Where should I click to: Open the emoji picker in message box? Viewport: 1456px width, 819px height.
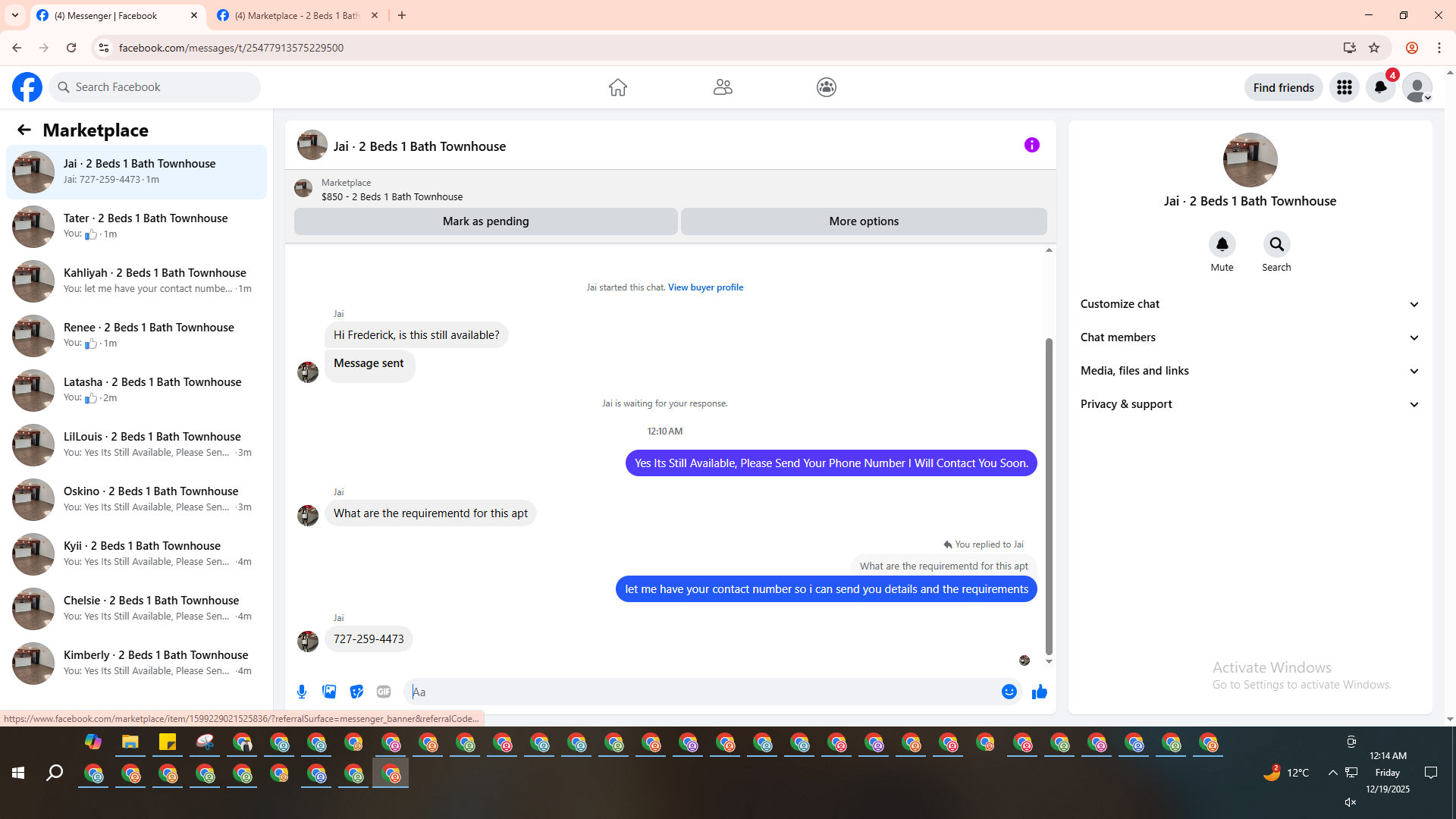coord(1009,692)
